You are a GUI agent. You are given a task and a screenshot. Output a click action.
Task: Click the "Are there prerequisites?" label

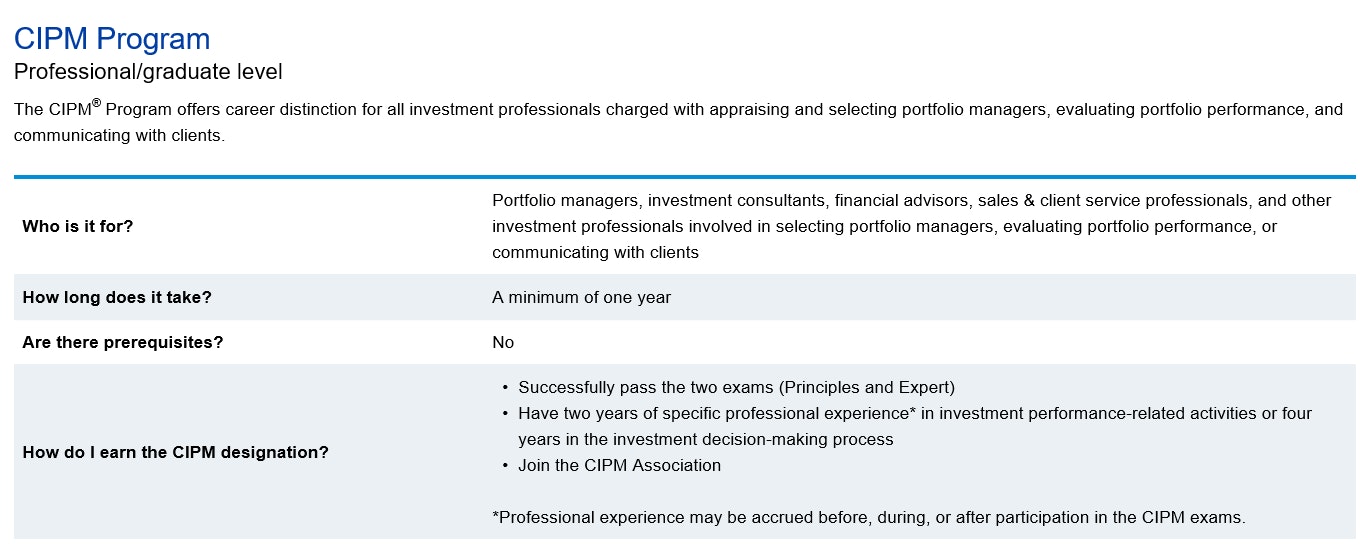[122, 342]
